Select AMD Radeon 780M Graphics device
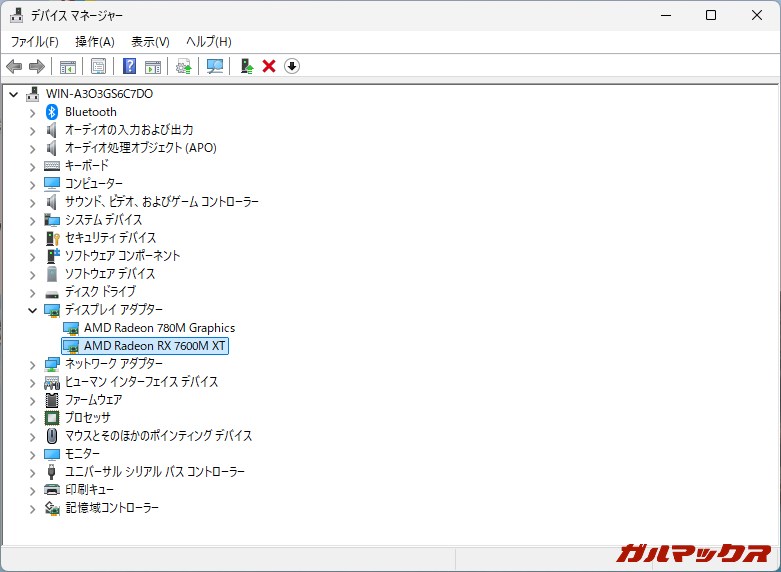This screenshot has width=781, height=572. [x=159, y=328]
